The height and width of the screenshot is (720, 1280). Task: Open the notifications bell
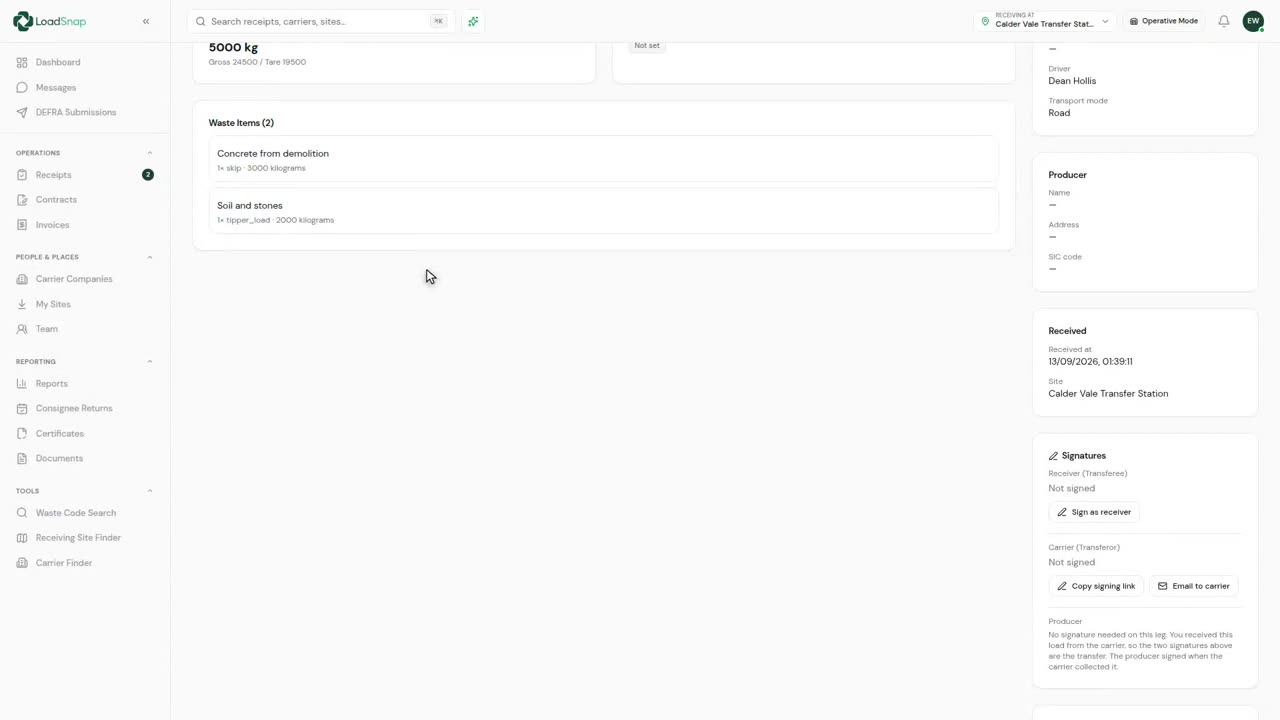click(x=1223, y=21)
